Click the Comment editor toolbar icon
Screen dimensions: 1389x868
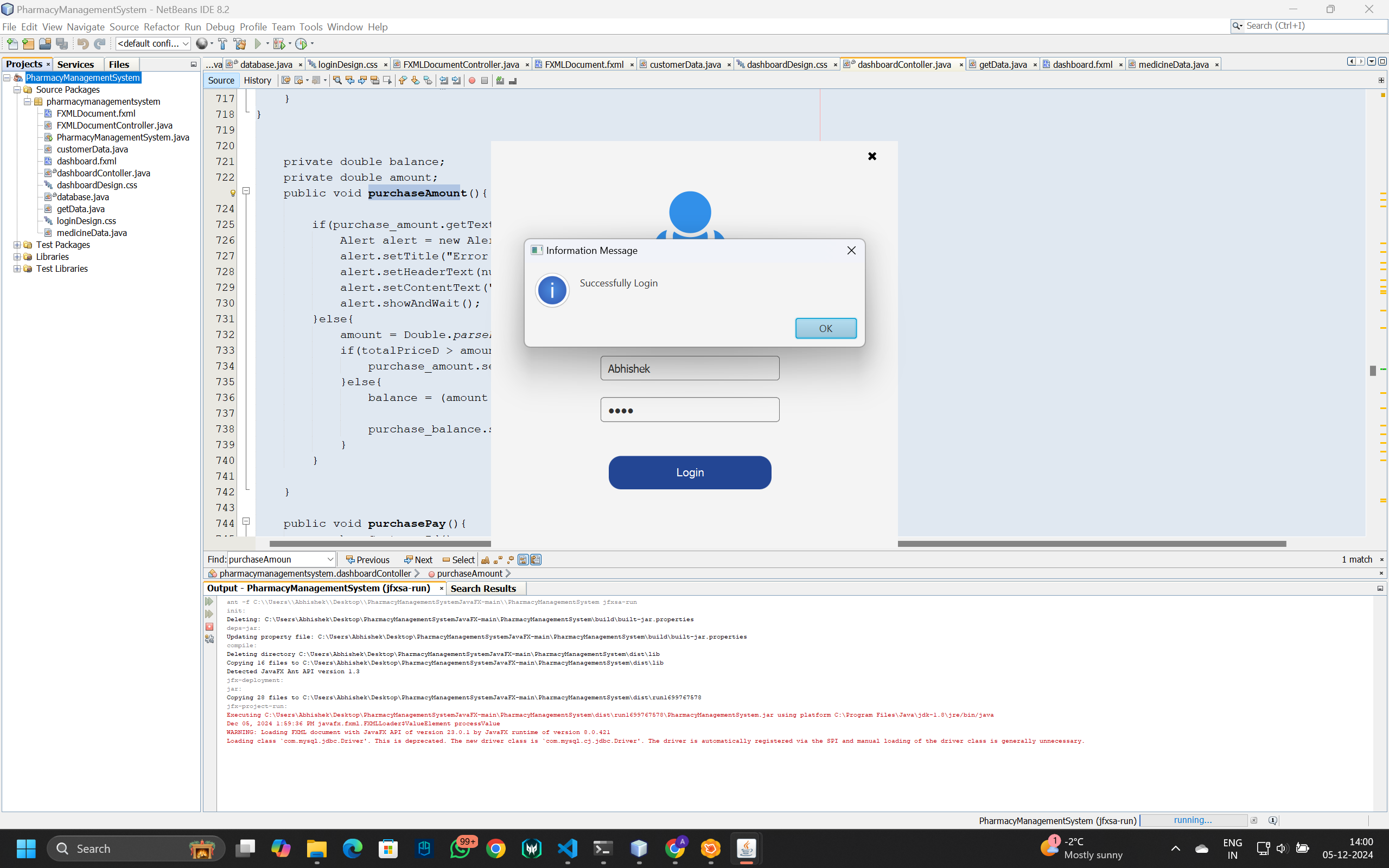point(500,80)
